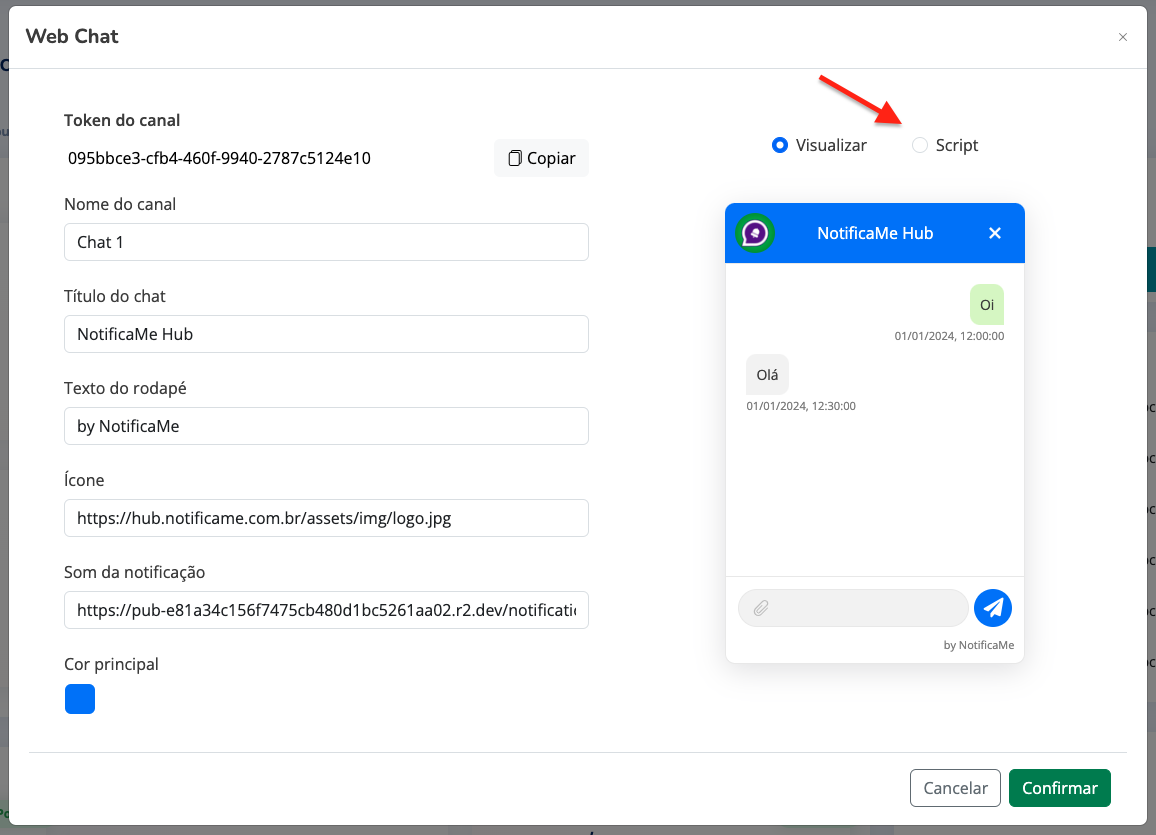This screenshot has height=835, width=1156.
Task: Select the Script radio option
Action: [x=919, y=145]
